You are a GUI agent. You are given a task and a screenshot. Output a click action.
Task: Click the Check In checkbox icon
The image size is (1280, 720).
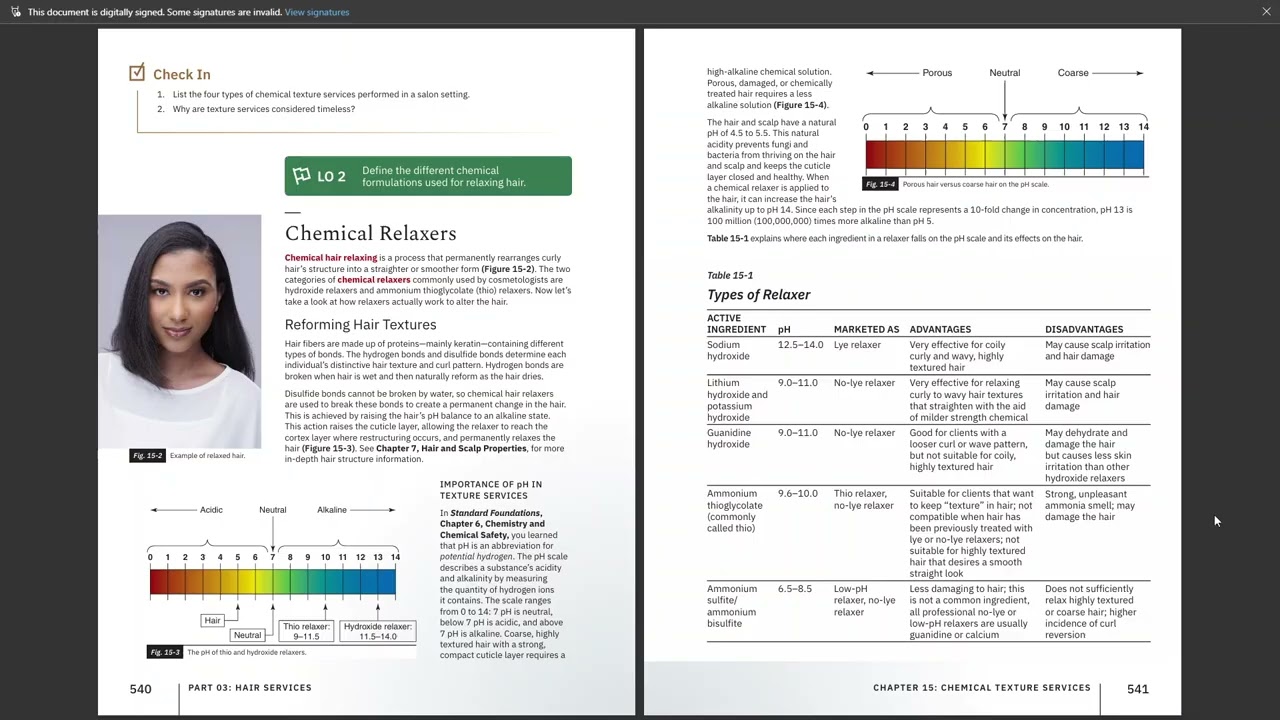tap(137, 73)
